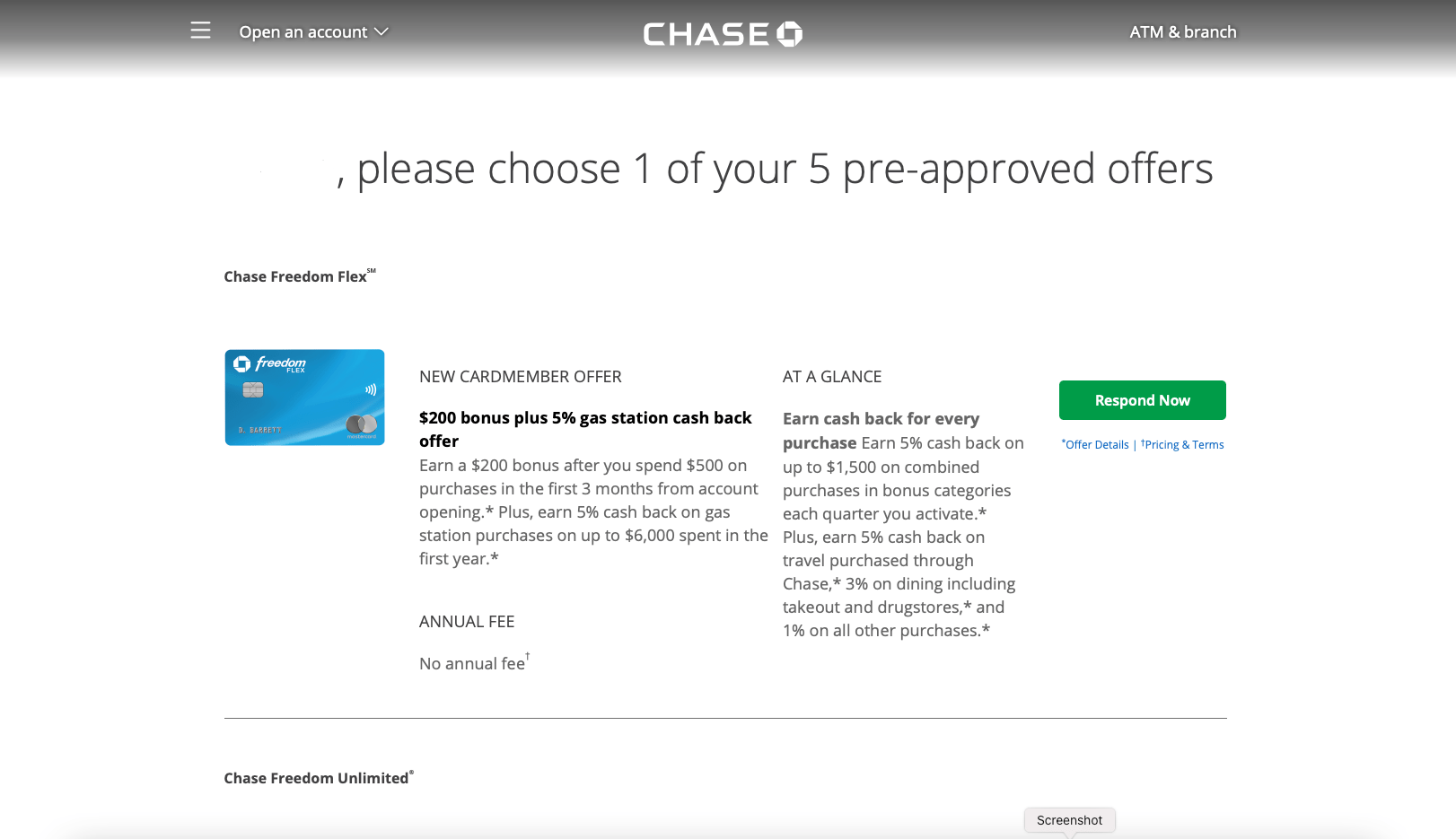The height and width of the screenshot is (839, 1456).
Task: Click the $200 bonus offer headline
Action: point(585,429)
